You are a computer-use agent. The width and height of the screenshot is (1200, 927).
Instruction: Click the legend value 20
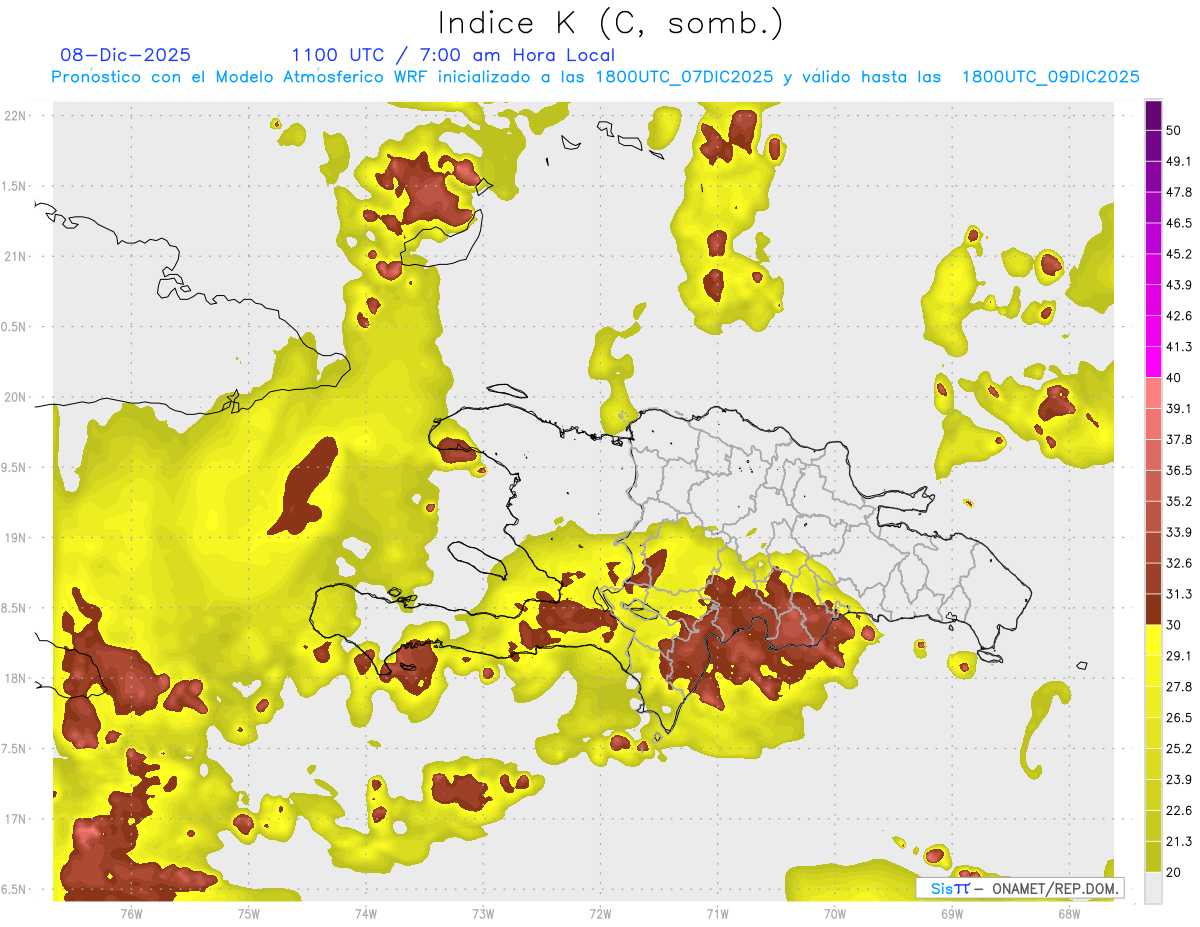point(1174,873)
